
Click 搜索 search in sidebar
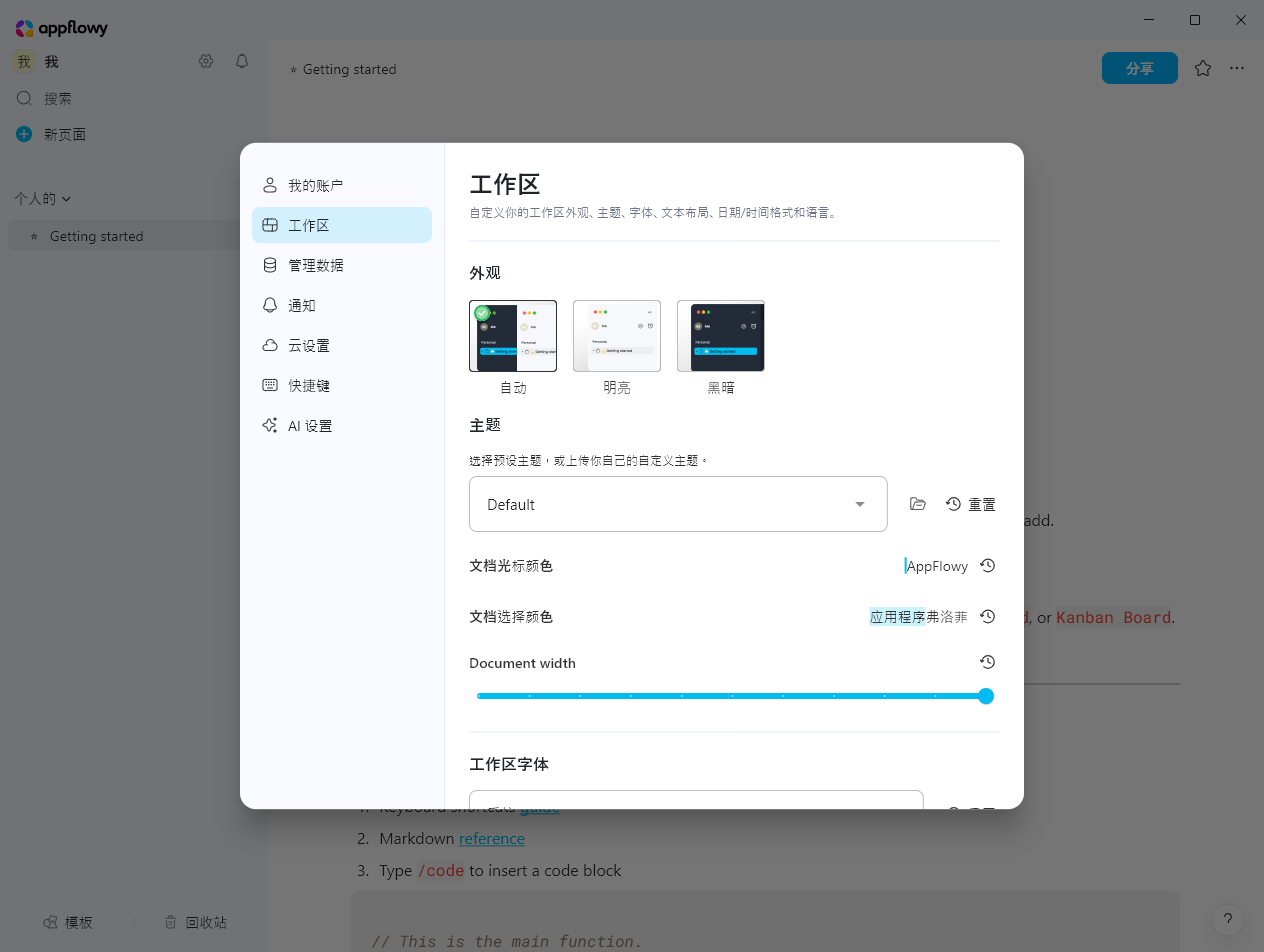[x=134, y=98]
